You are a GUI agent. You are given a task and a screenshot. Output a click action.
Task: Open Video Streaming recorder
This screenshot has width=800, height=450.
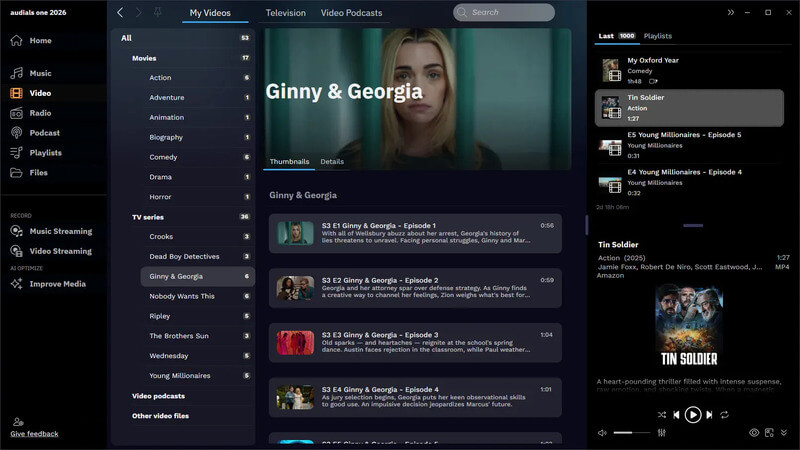(x=51, y=251)
